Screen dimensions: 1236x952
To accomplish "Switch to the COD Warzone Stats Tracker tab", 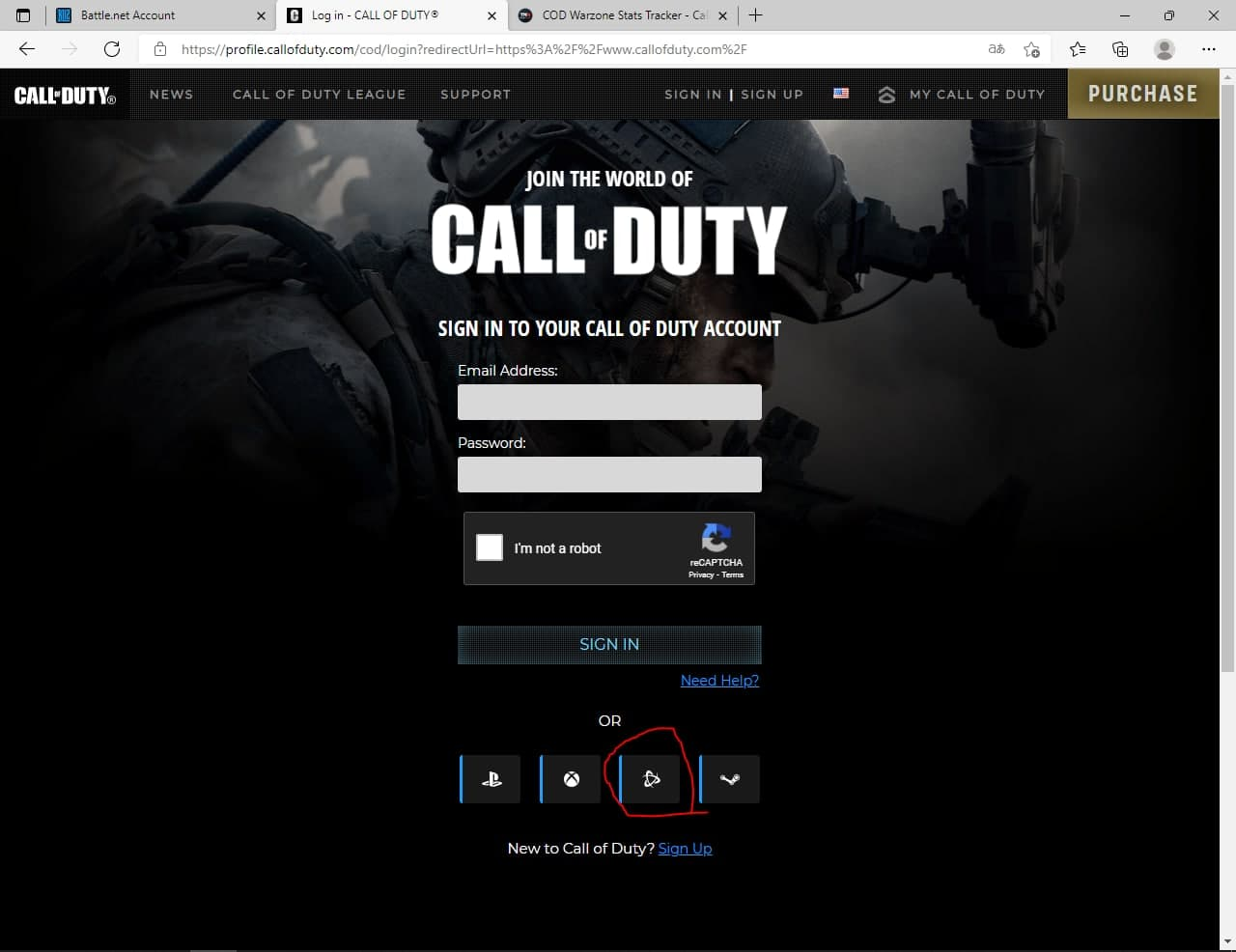I will [x=623, y=15].
